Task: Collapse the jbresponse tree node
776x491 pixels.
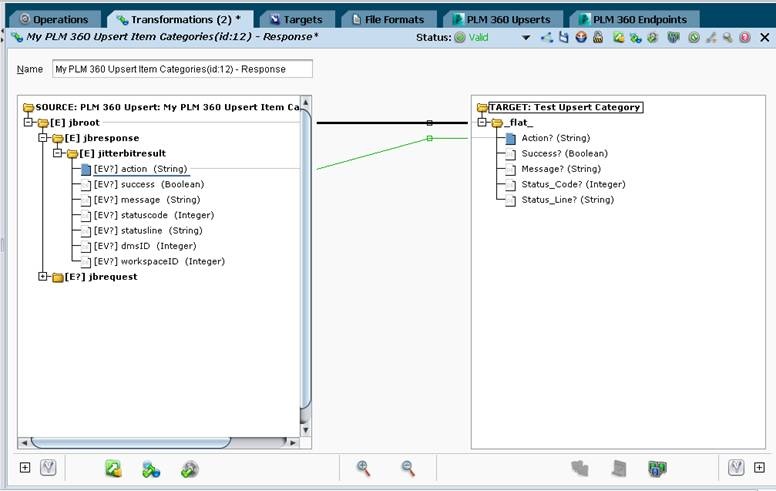Action: [43, 138]
